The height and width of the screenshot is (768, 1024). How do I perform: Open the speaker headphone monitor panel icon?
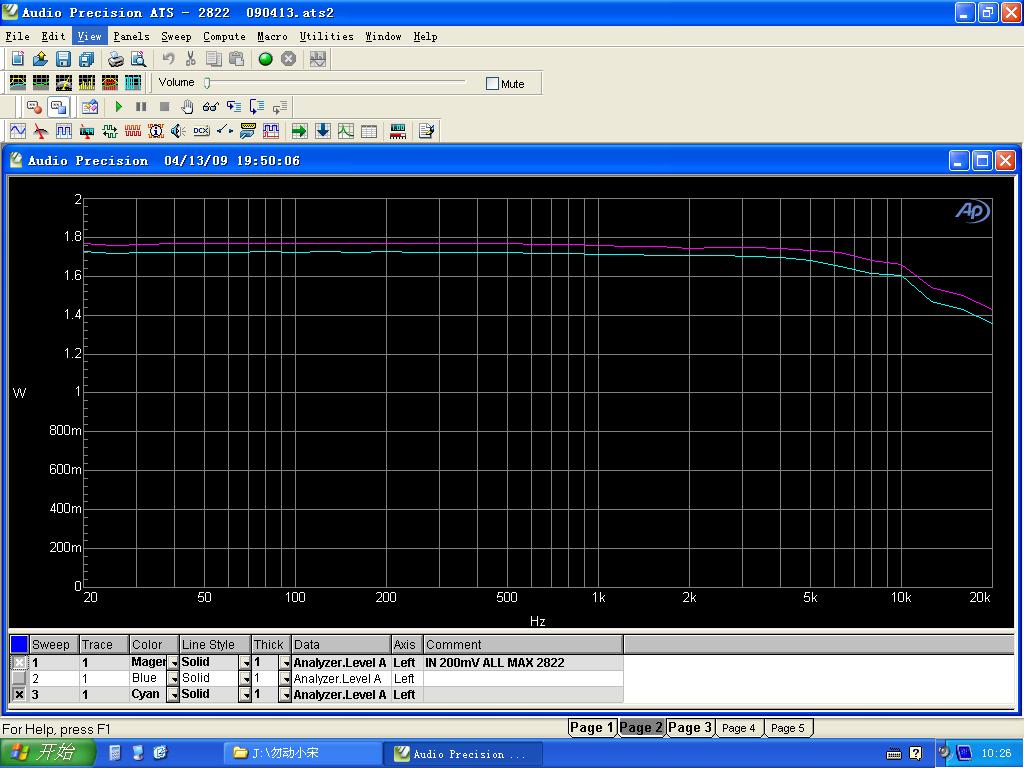click(178, 131)
